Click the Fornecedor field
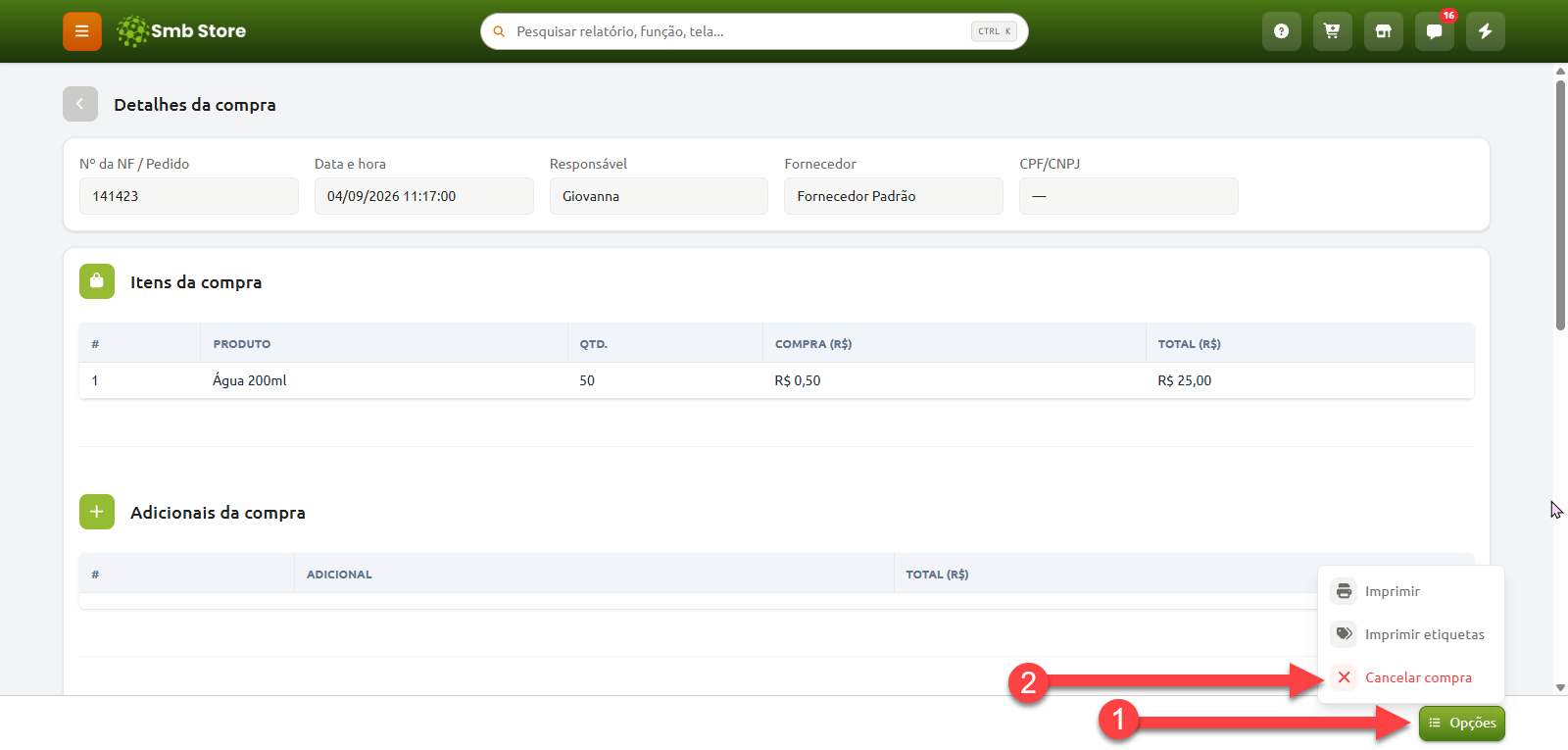1568x750 pixels. tap(894, 196)
